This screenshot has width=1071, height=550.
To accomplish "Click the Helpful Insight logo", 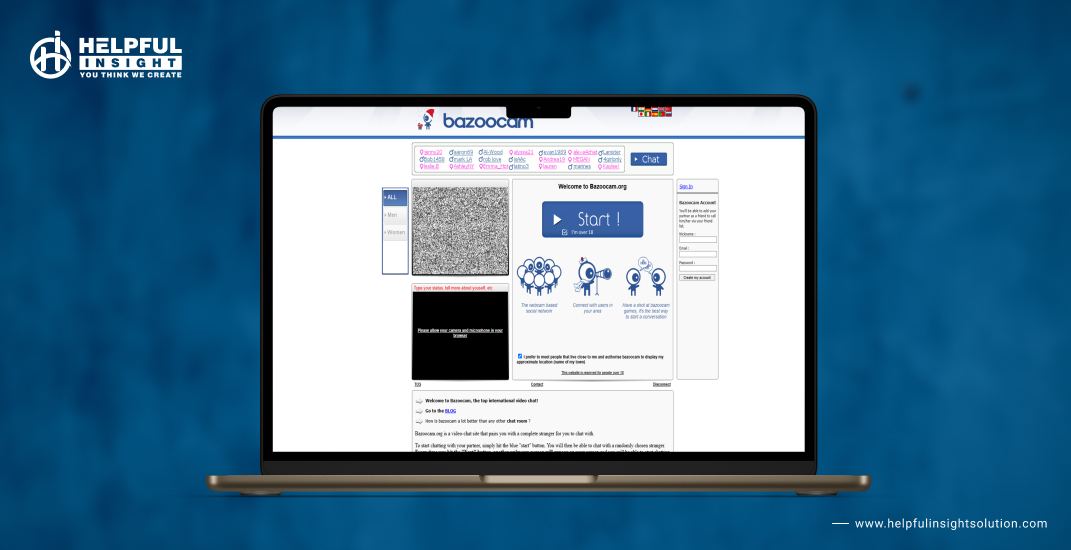I will 106,55.
